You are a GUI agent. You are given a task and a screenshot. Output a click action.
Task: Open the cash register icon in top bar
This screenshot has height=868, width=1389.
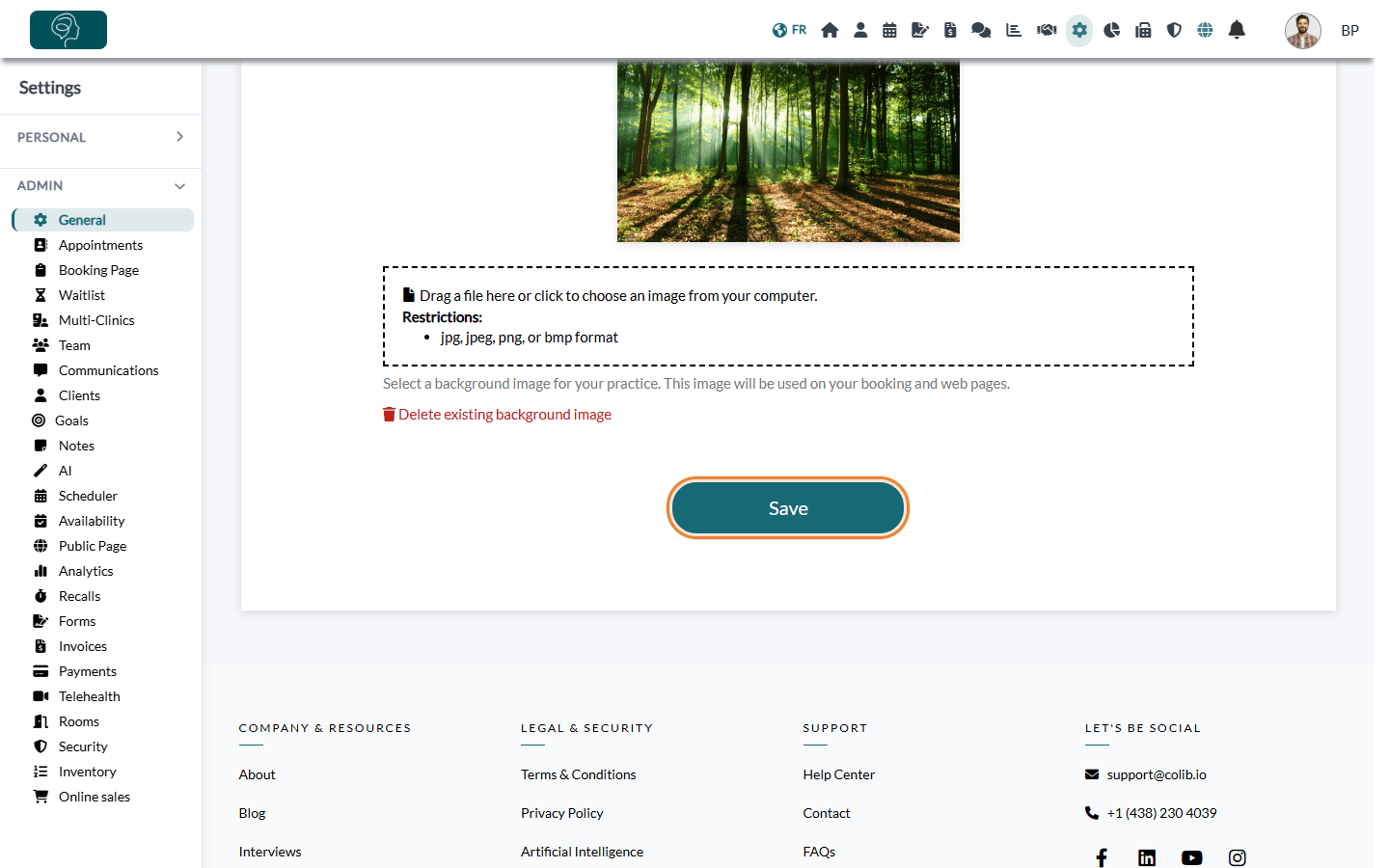click(1143, 30)
